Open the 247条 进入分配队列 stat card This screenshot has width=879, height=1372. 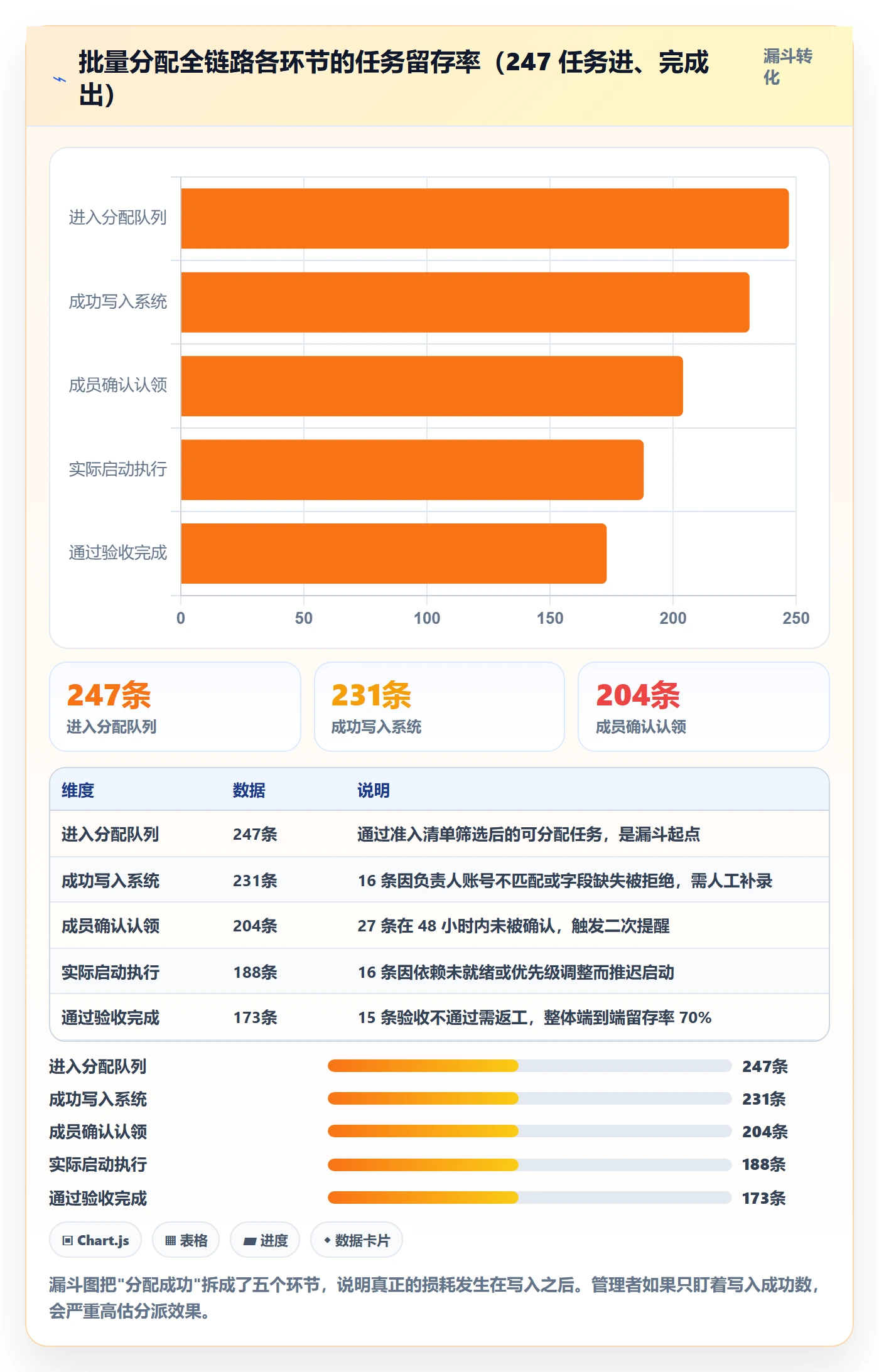[175, 707]
